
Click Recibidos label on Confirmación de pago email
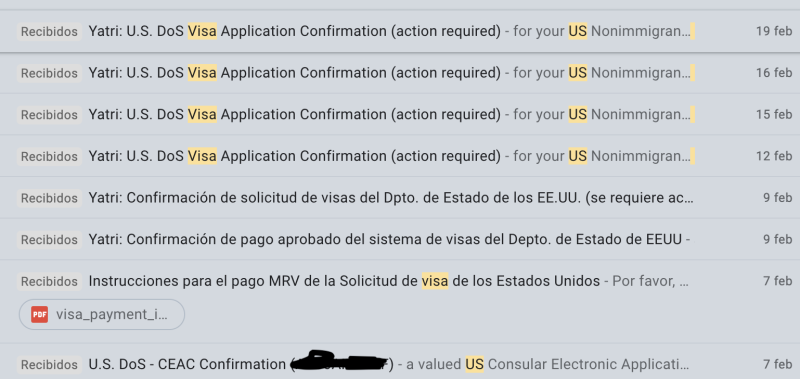coord(49,239)
